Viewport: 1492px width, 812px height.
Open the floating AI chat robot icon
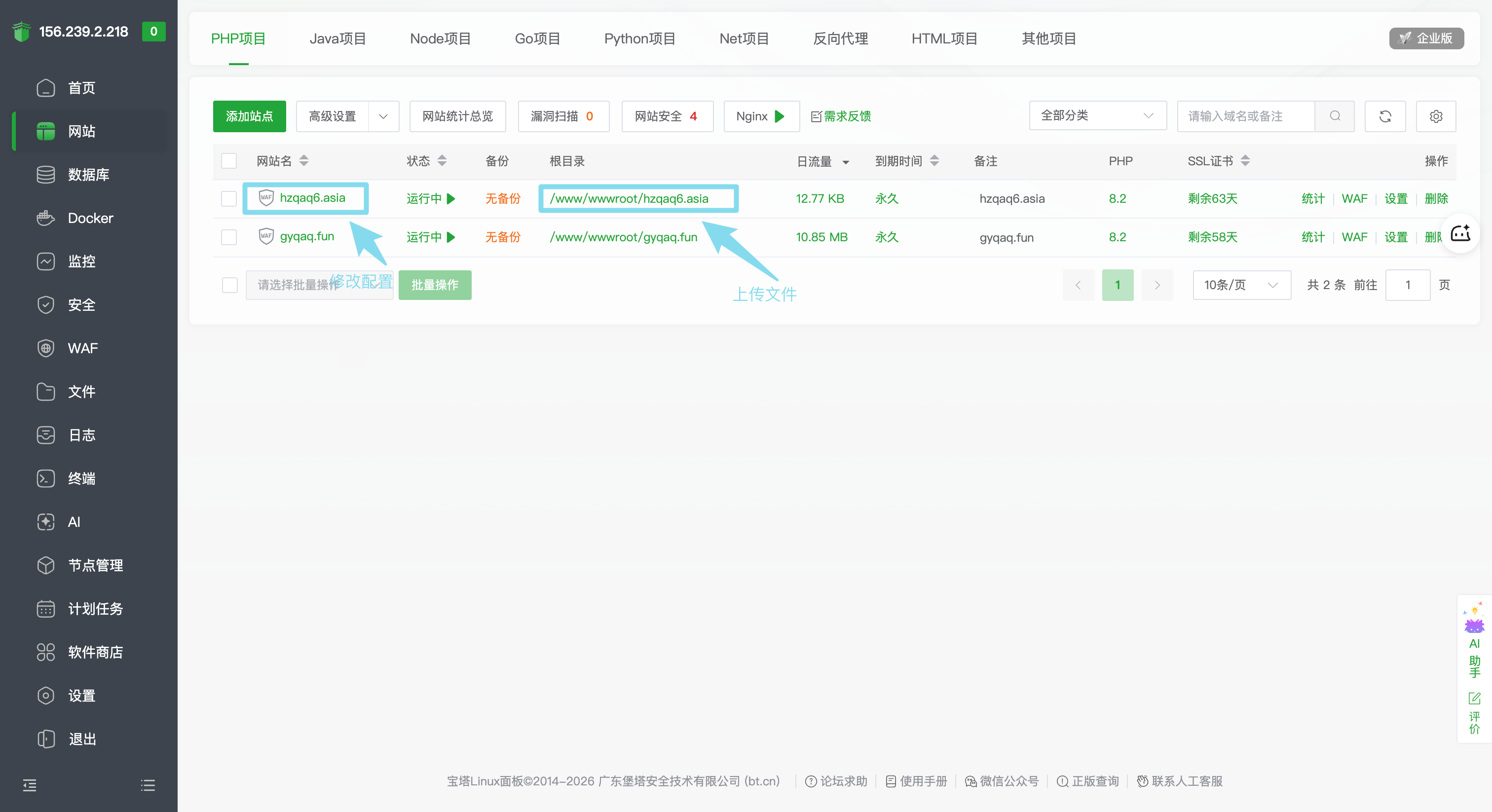click(x=1460, y=233)
